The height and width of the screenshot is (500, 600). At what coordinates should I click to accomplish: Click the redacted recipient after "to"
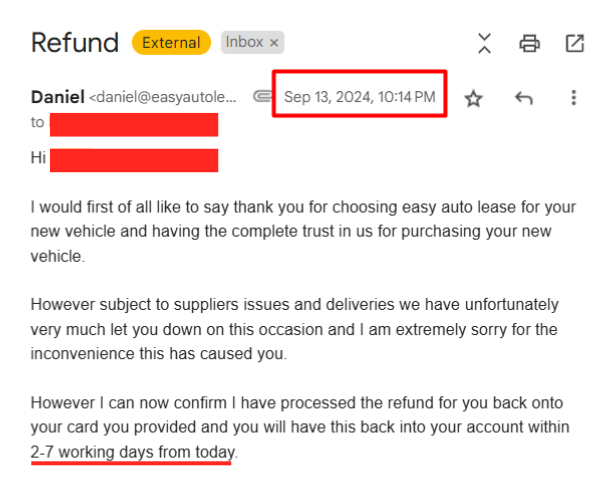(134, 124)
